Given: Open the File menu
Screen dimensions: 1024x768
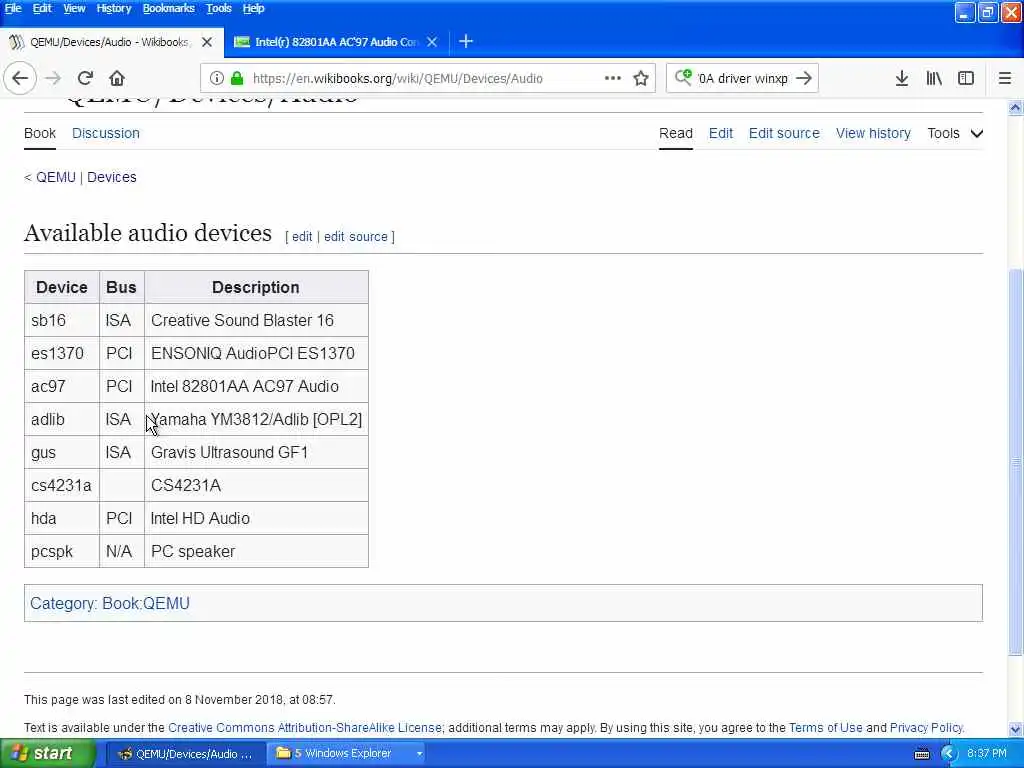Looking at the screenshot, I should pos(13,8).
